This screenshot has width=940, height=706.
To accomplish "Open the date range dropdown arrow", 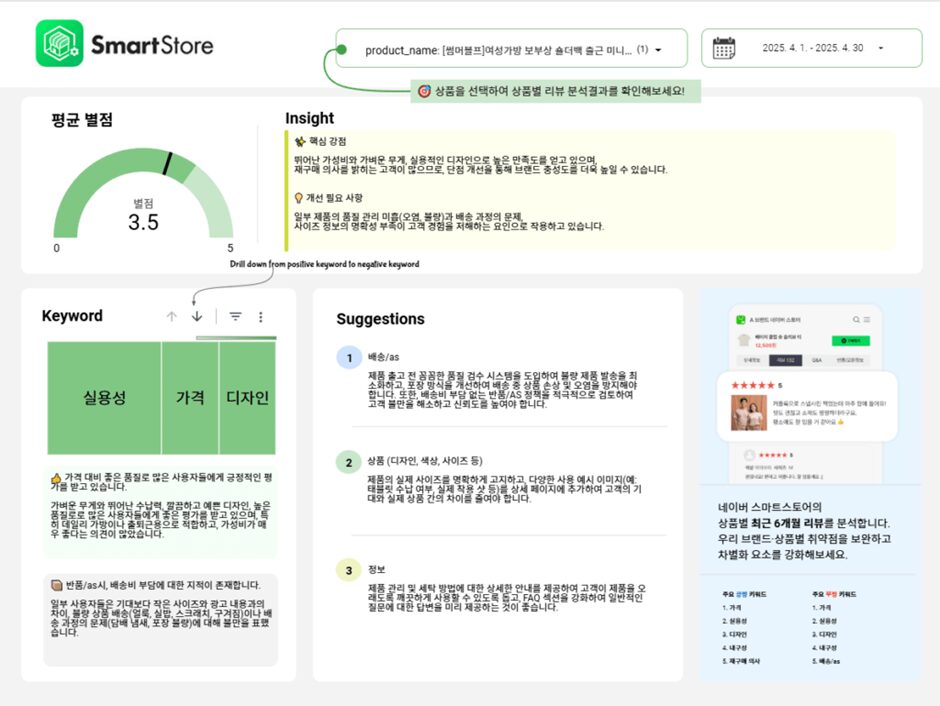I will 881,48.
